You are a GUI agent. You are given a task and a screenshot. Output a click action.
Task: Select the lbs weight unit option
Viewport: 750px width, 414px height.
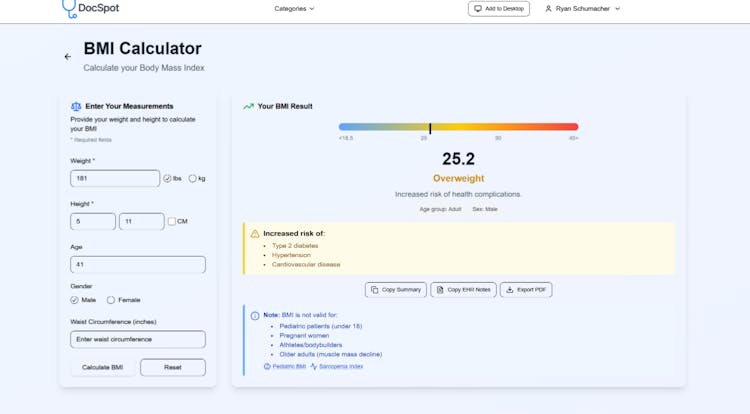click(167, 179)
